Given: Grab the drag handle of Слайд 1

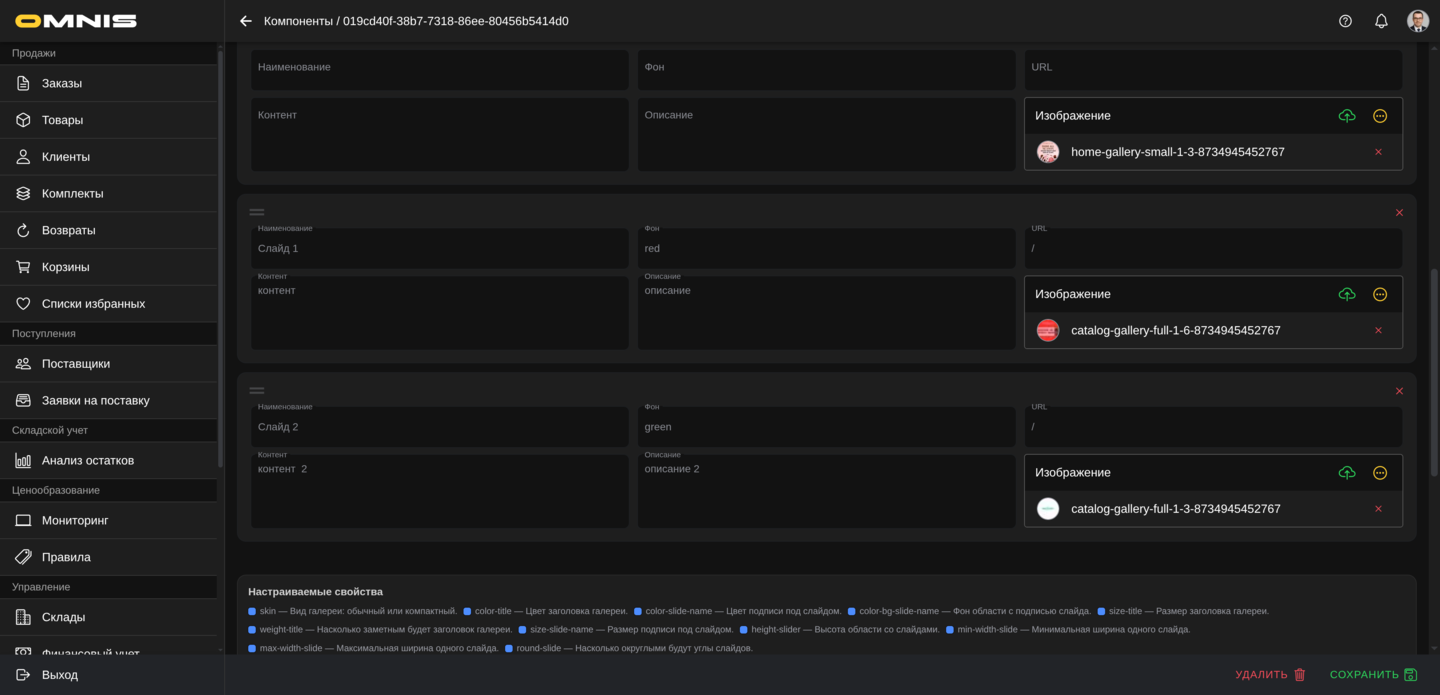Looking at the screenshot, I should [257, 212].
